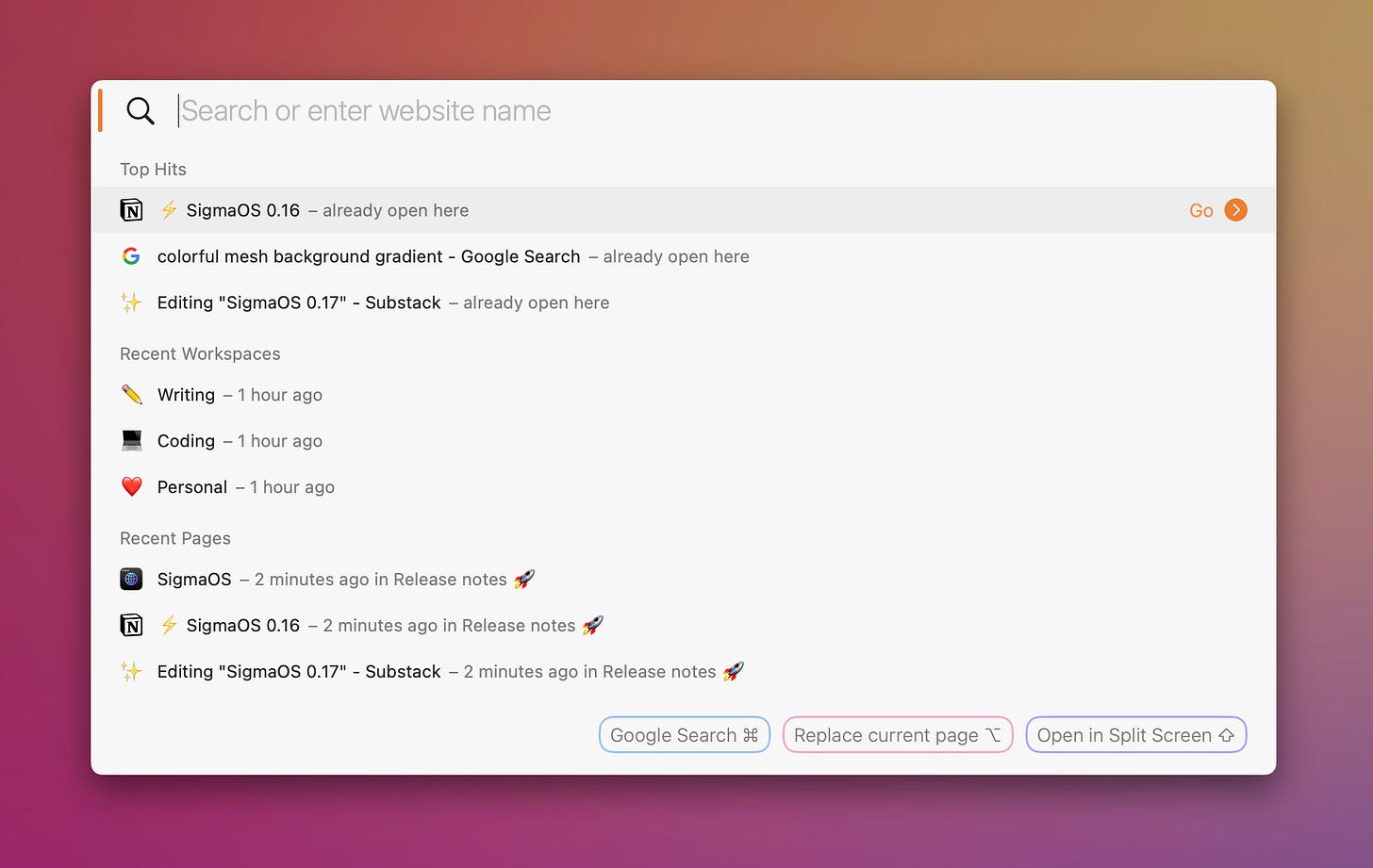Click the red heart icon for Personal workspace

click(x=132, y=487)
